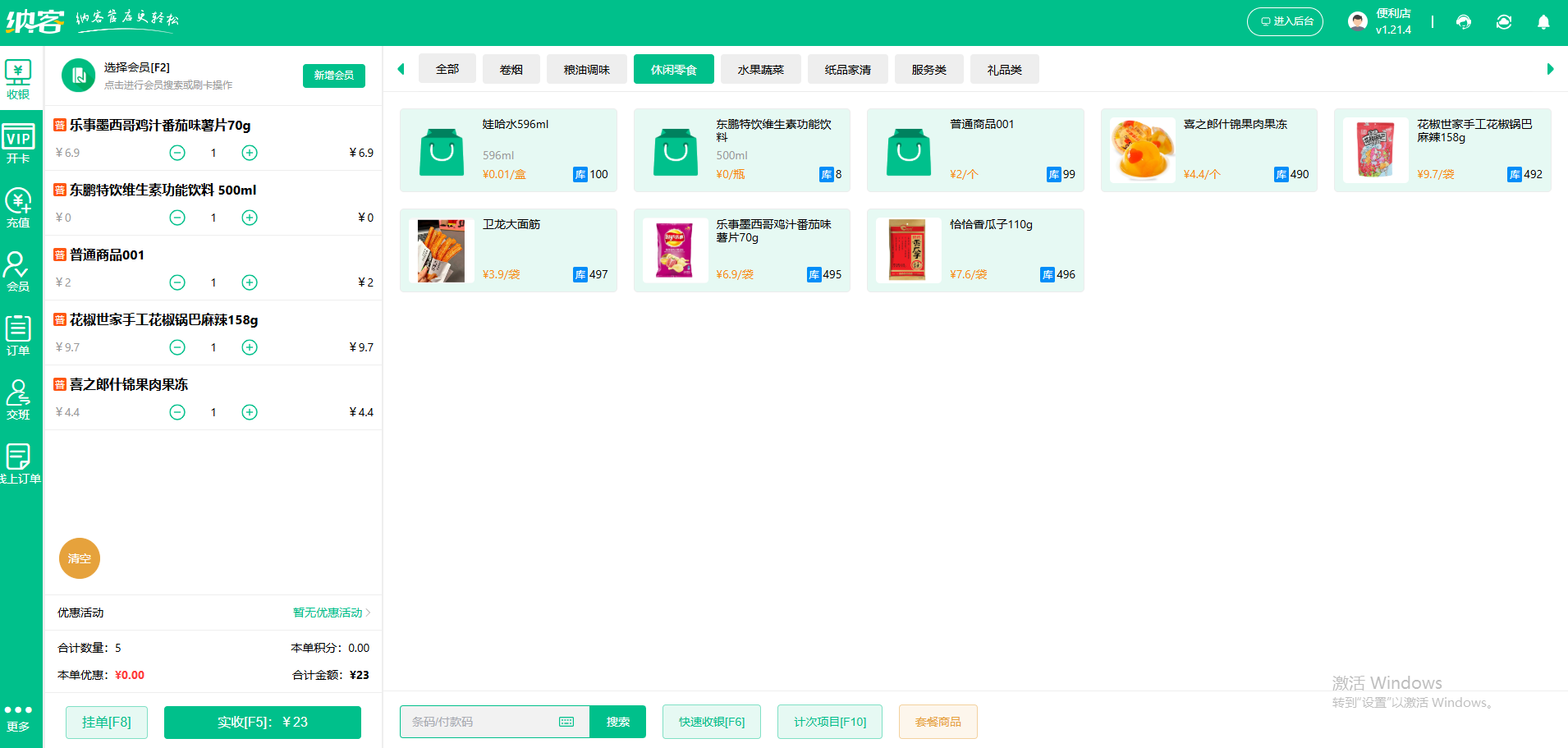Screen dimensions: 1568x748
Task: Click the keyboard icon in barcode field
Action: pos(566,721)
